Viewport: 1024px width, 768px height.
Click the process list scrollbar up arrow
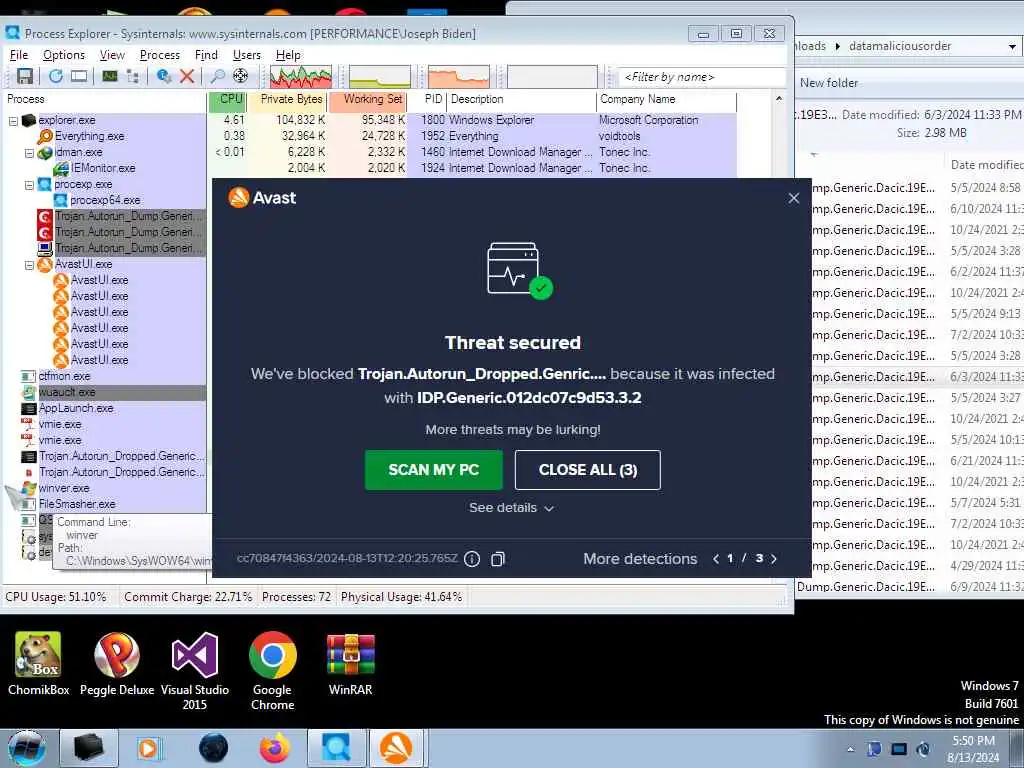(x=779, y=99)
